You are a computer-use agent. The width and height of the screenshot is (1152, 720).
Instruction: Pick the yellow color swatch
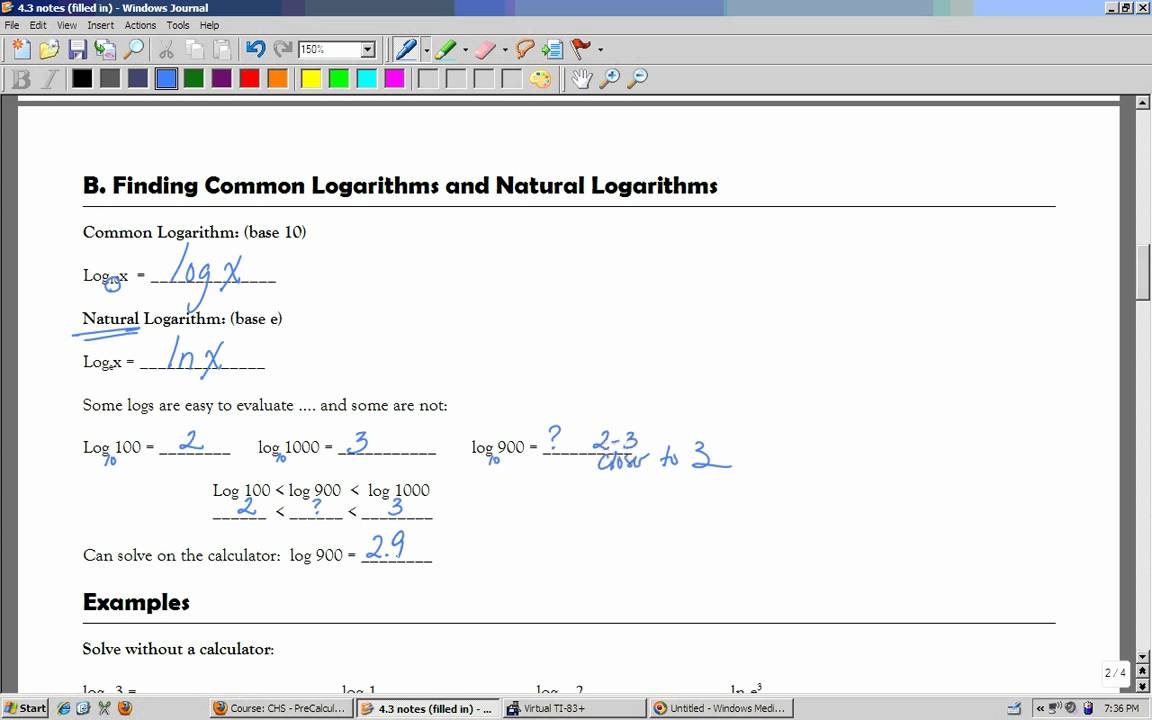click(x=312, y=79)
